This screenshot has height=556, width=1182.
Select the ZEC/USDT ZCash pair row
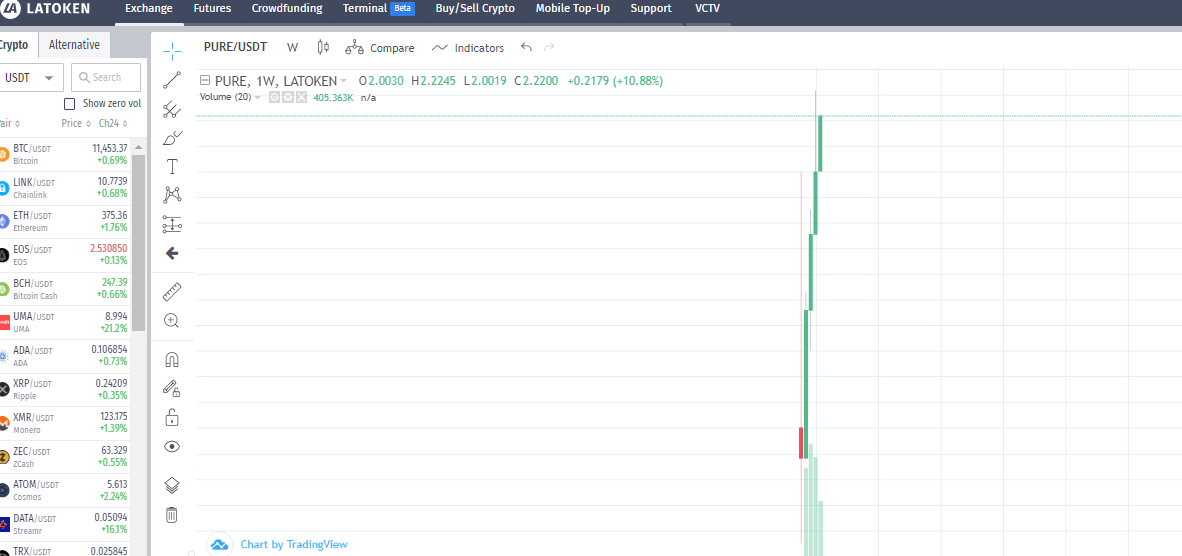coord(65,457)
